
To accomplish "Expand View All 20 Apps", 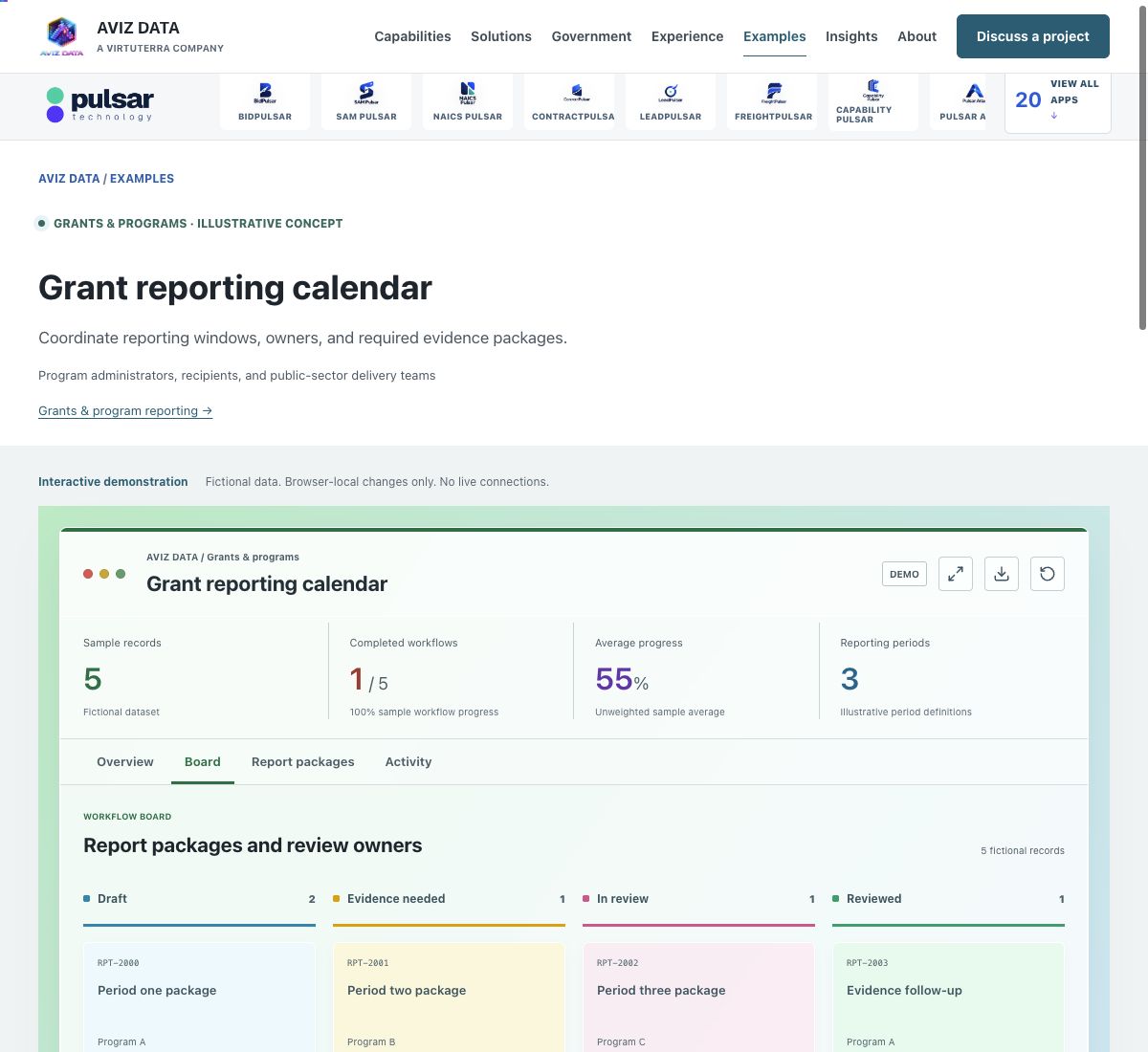I will [x=1058, y=101].
